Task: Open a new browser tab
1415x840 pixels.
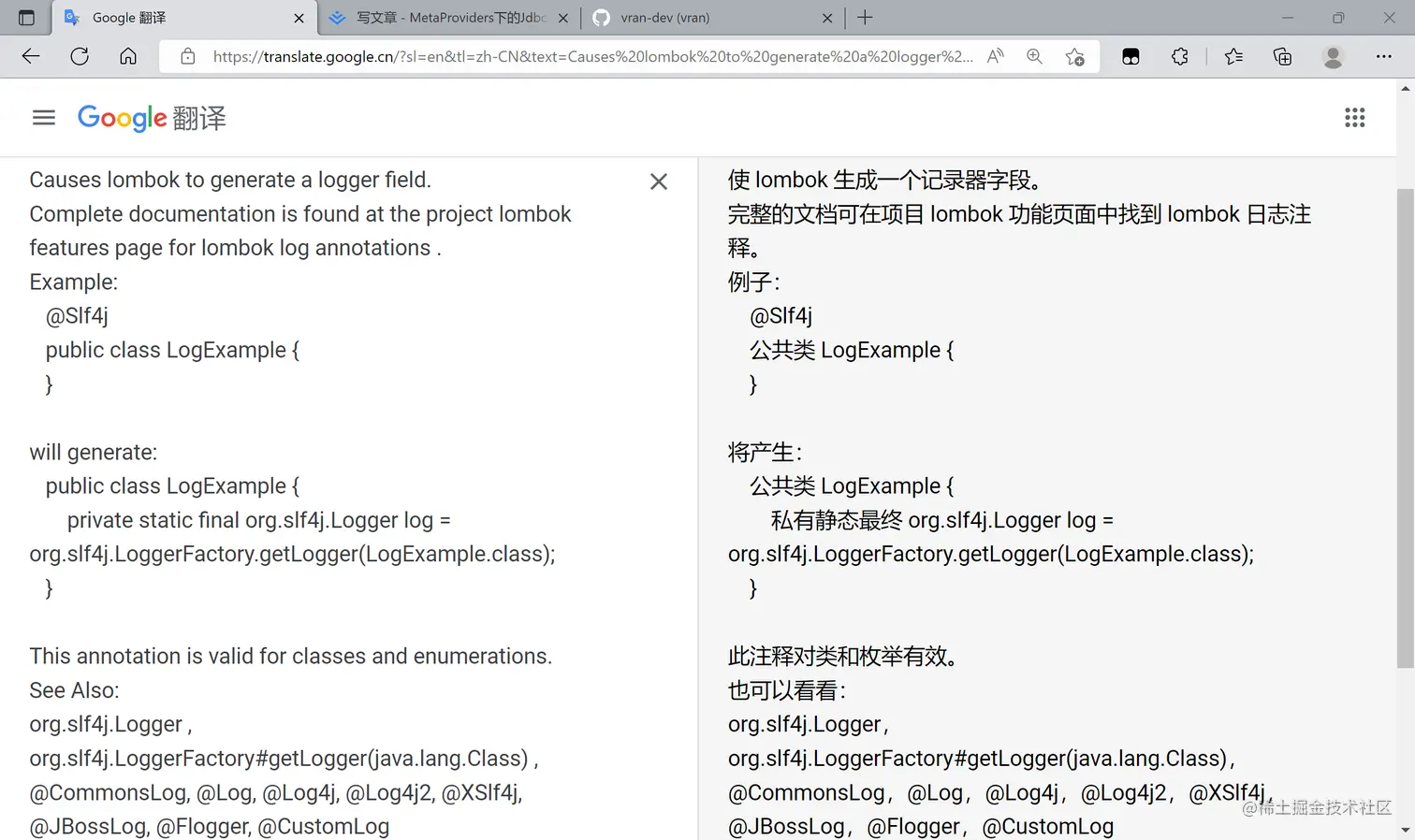Action: pyautogui.click(x=865, y=18)
